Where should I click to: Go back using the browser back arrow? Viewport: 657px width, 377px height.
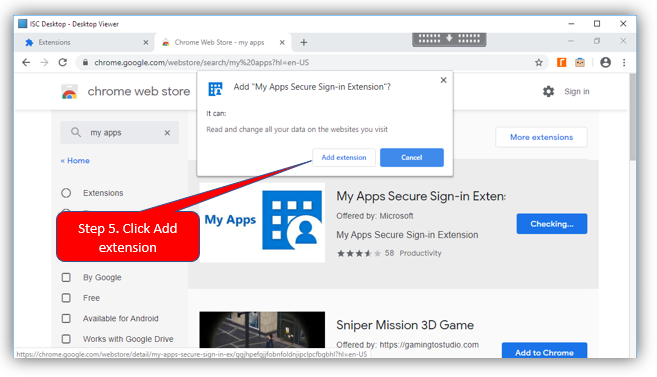pos(26,62)
